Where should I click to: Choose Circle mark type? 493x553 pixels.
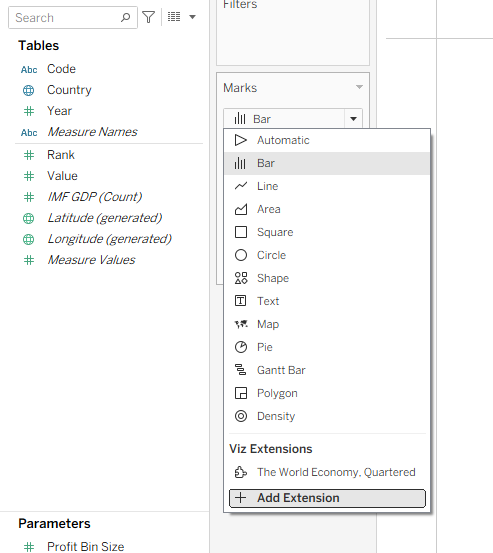(327, 255)
